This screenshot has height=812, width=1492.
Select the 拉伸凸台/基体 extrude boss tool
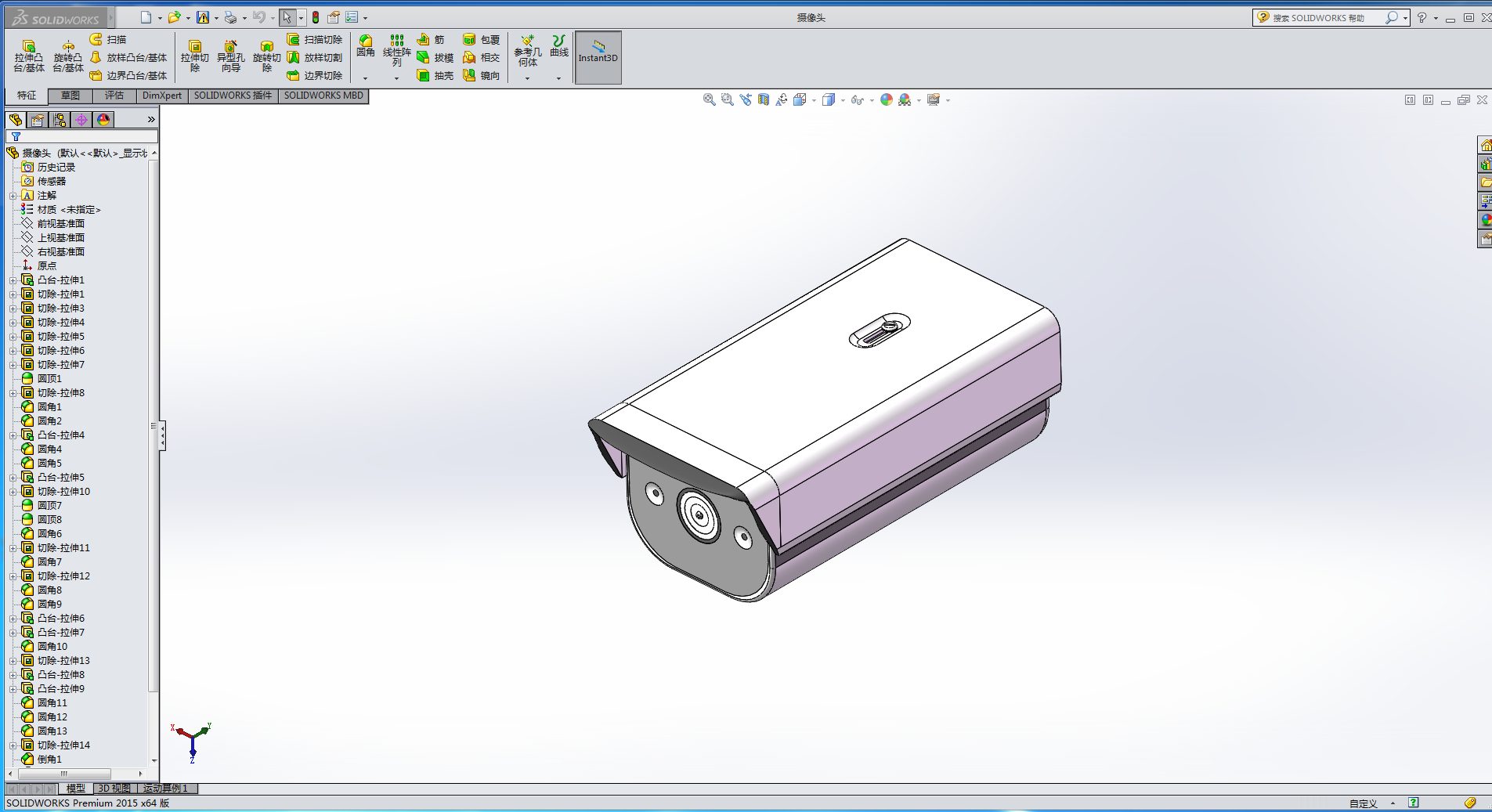(x=29, y=56)
